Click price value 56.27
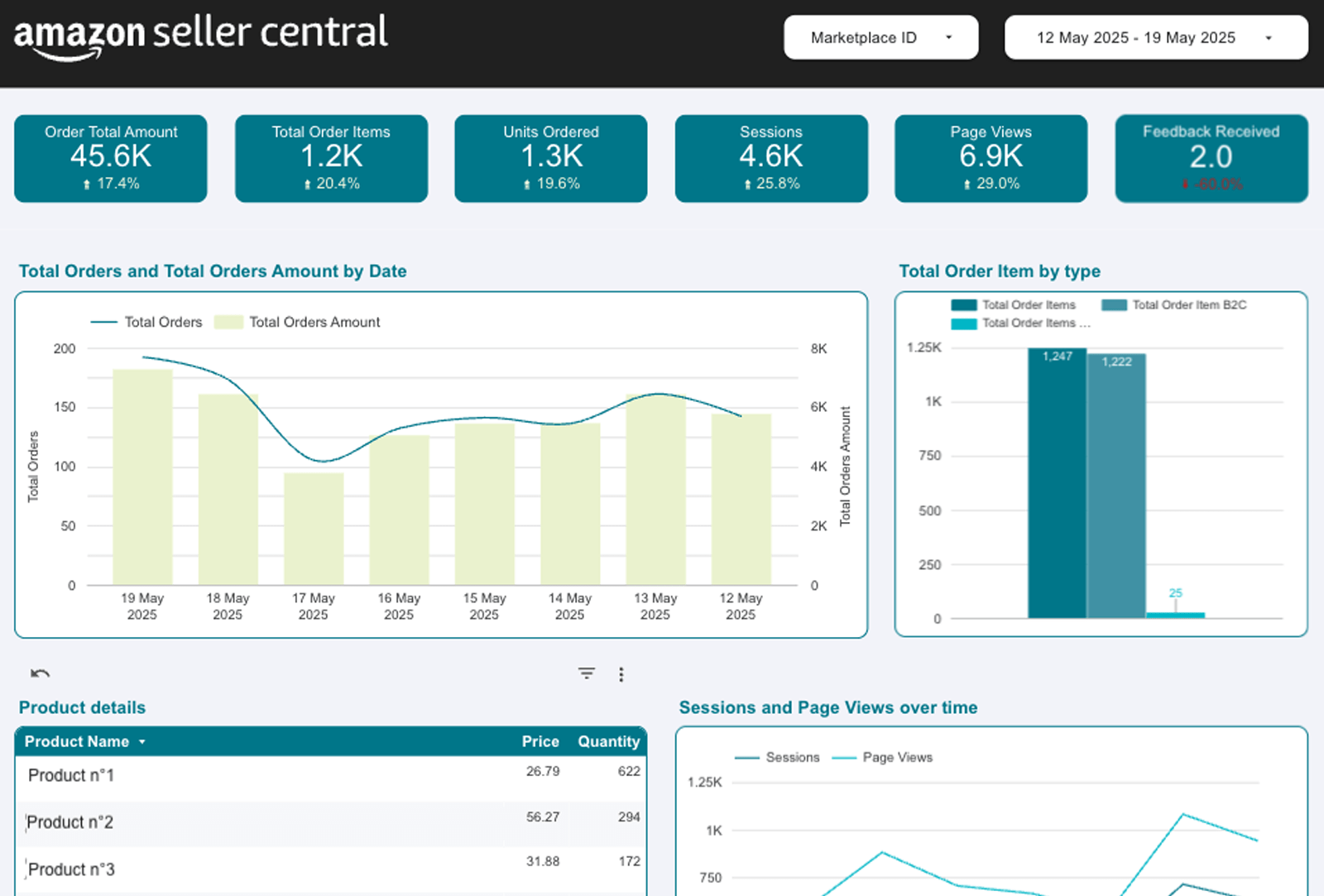1324x896 pixels. [543, 817]
